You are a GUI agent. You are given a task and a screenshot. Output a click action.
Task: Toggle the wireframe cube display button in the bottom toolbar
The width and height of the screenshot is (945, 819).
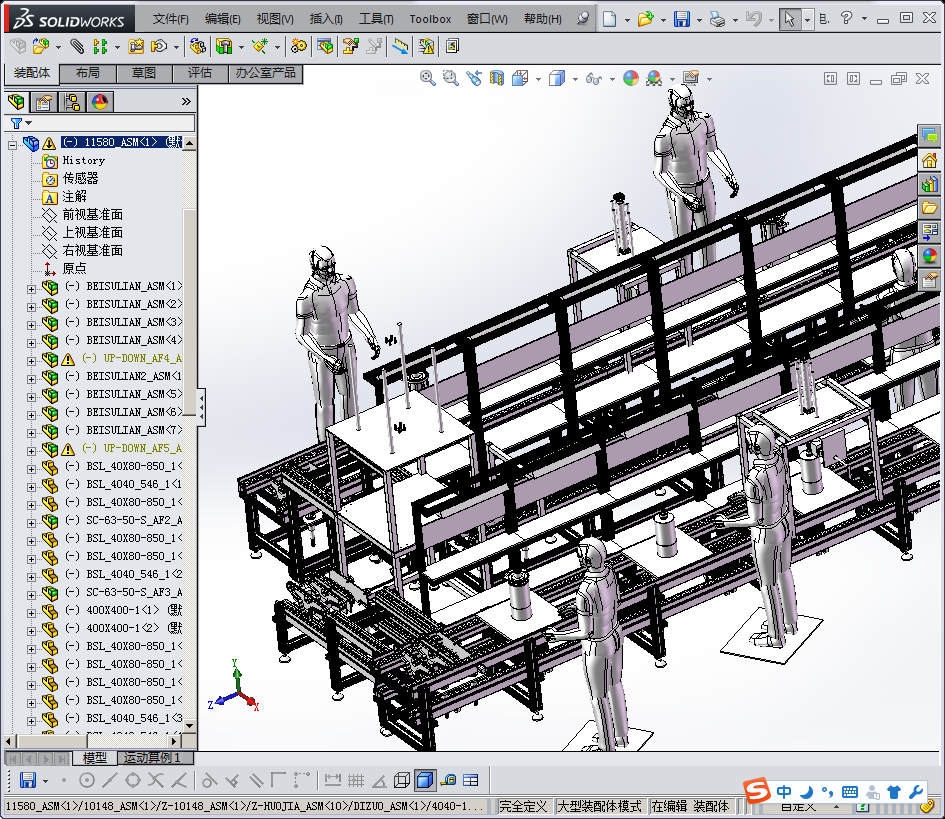(402, 780)
